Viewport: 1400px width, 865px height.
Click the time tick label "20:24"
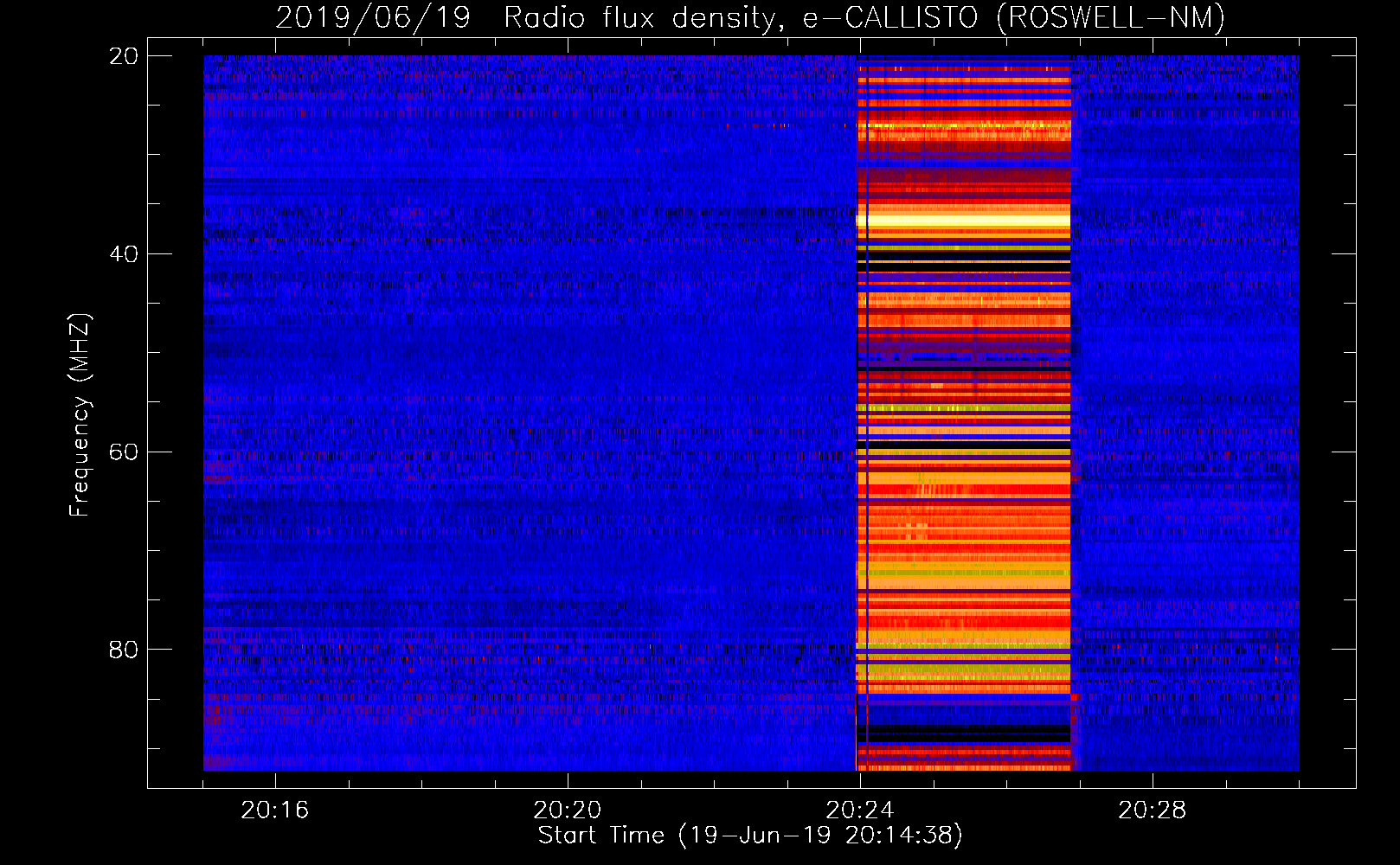coord(860,810)
